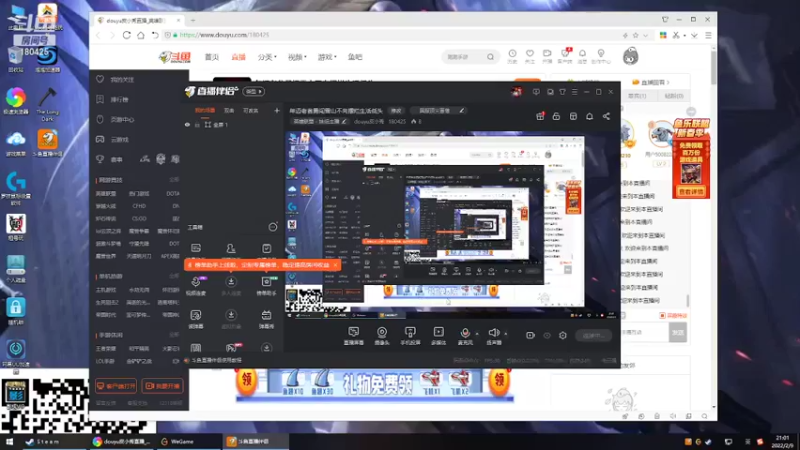The height and width of the screenshot is (450, 800).
Task: Click the share icon in streaming app header
Action: coord(606,116)
